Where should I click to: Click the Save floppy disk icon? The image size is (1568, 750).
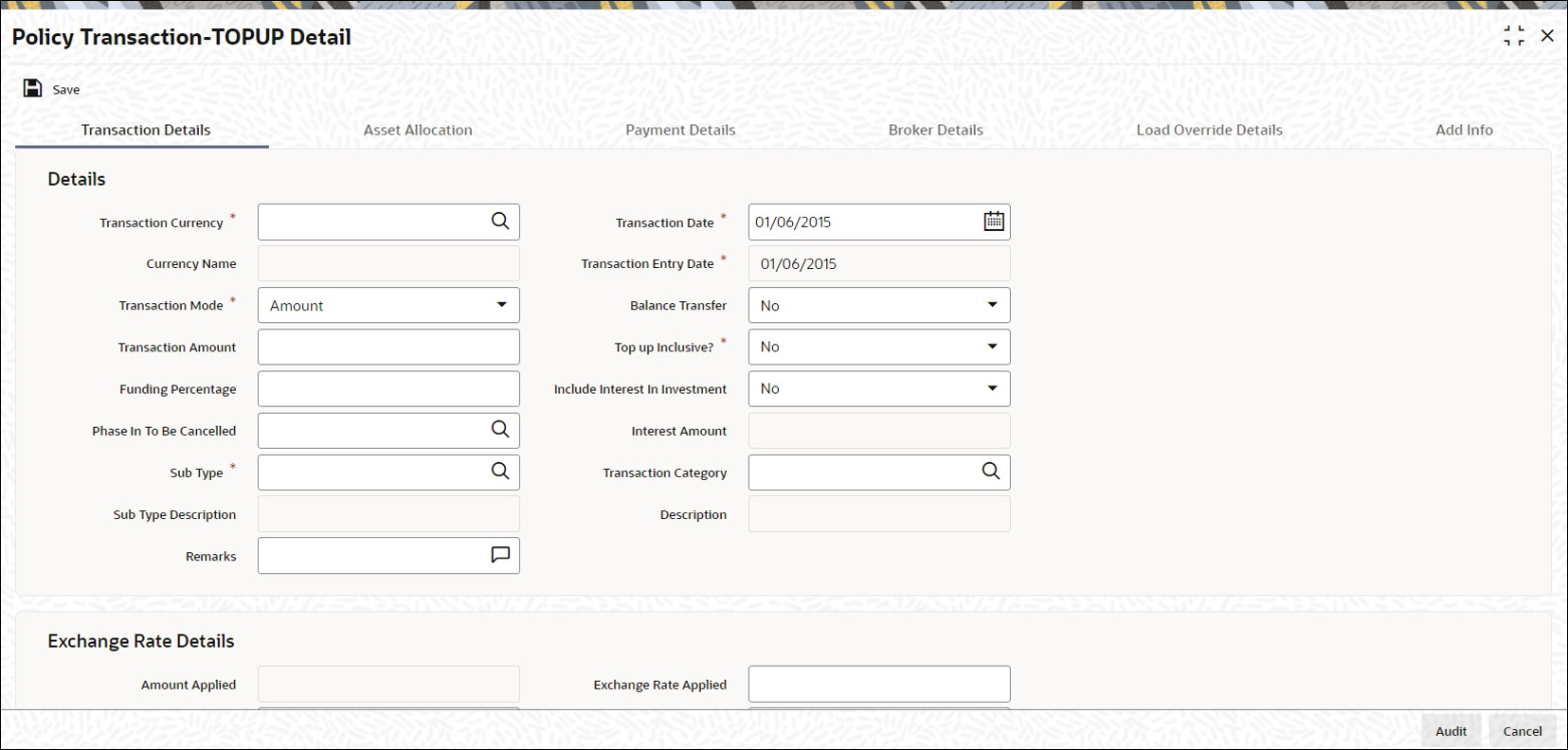[x=32, y=88]
